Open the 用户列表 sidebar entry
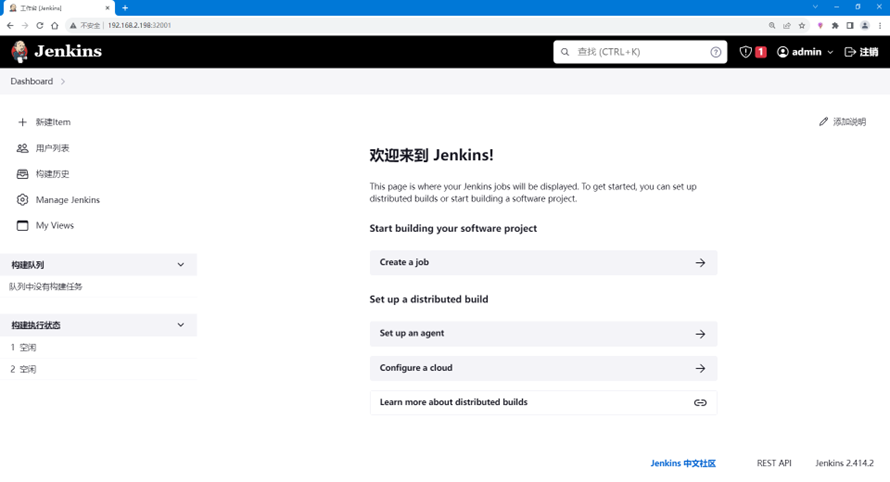Viewport: 890px width, 482px height. click(x=52, y=148)
